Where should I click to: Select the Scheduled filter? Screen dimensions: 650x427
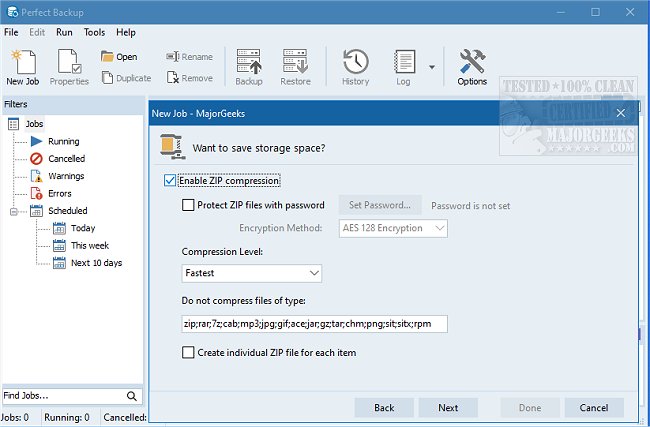tap(68, 211)
